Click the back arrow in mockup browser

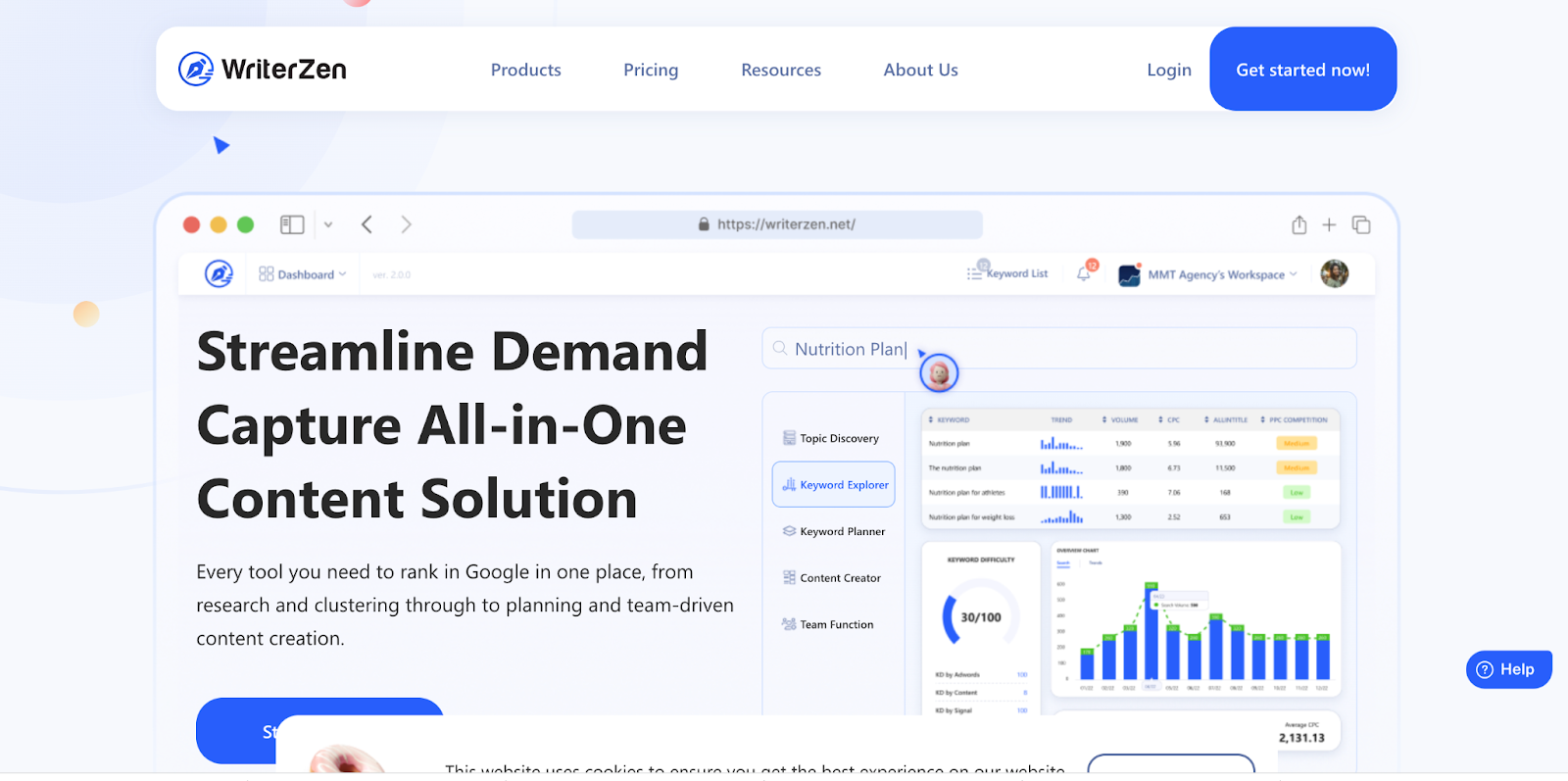click(367, 224)
